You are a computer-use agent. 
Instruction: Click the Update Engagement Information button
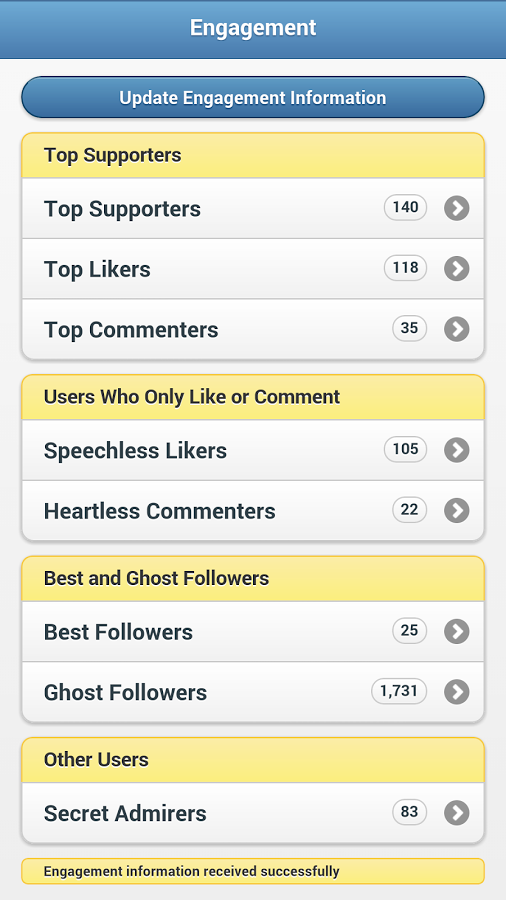pyautogui.click(x=253, y=97)
